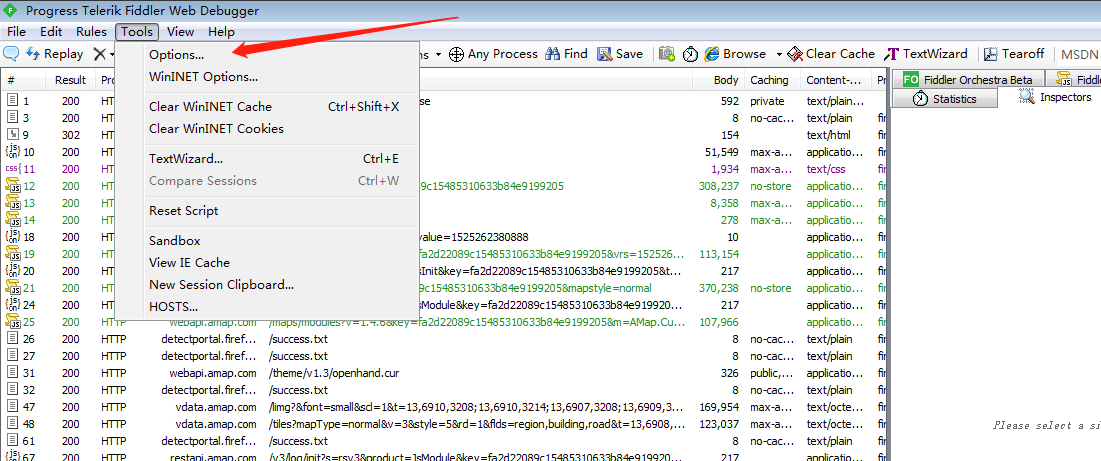This screenshot has width=1101, height=461.
Task: Select session 11 CSS icon
Action: pyautogui.click(x=13, y=169)
